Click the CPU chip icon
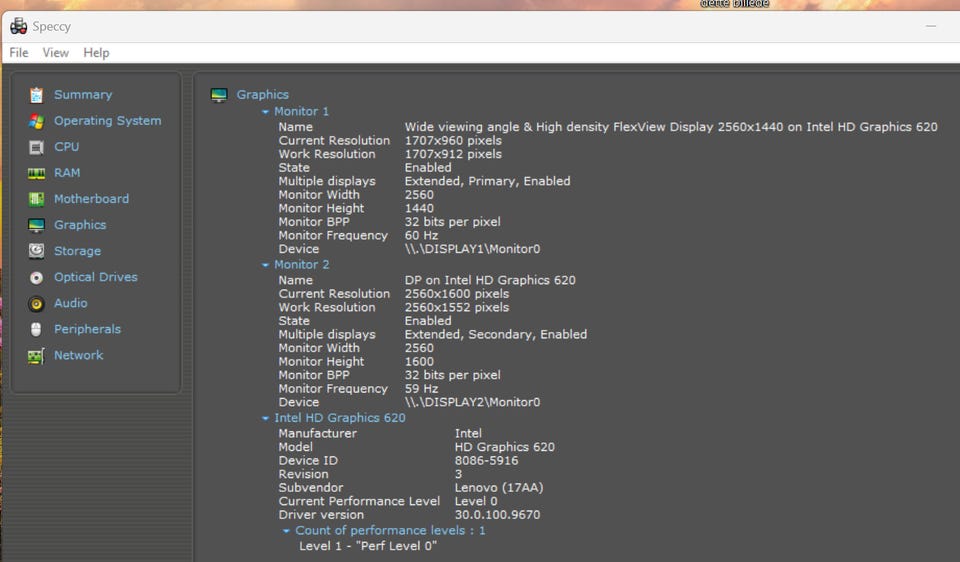The width and height of the screenshot is (960, 562). coord(36,148)
